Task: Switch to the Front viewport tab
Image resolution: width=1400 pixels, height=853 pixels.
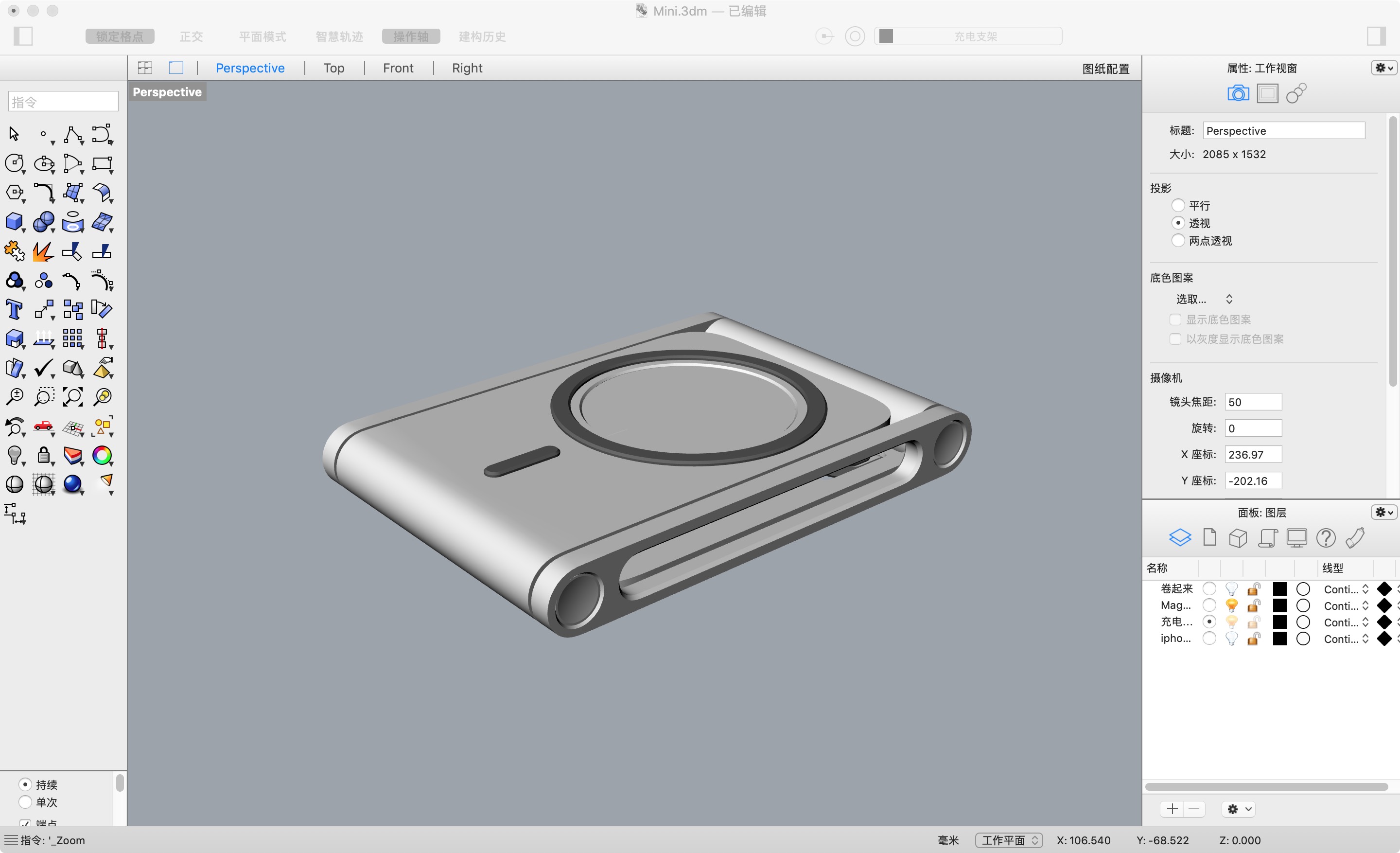Action: tap(398, 68)
